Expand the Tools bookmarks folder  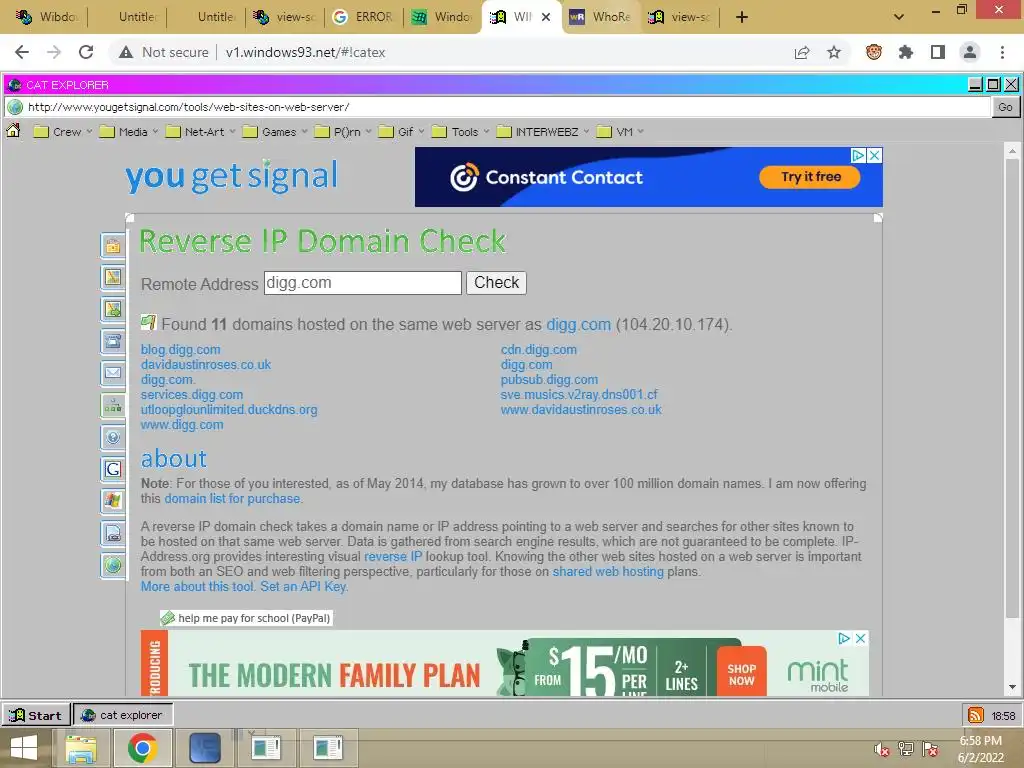click(x=461, y=132)
